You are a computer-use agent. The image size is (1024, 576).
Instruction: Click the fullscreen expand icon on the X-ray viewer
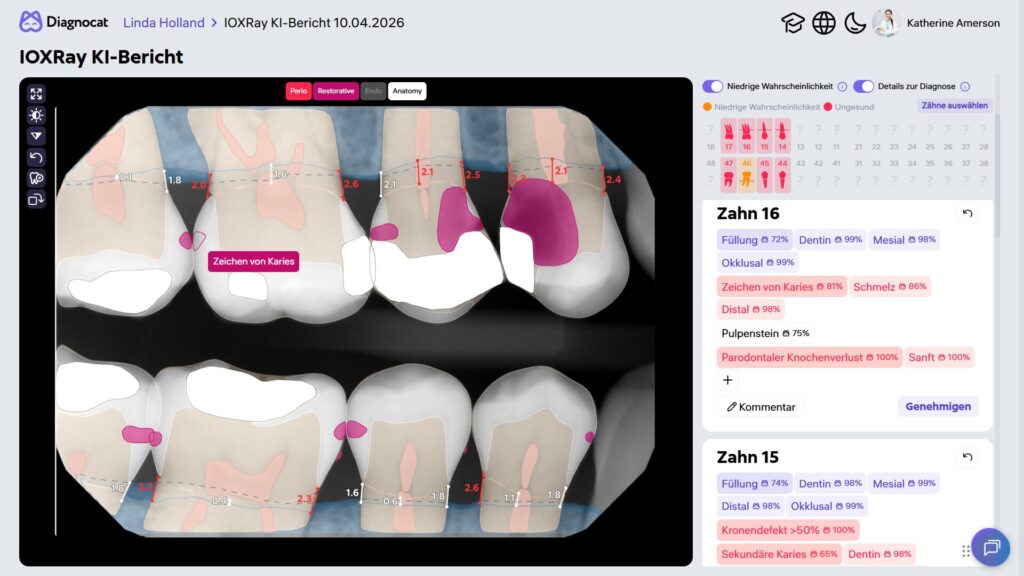pos(36,94)
